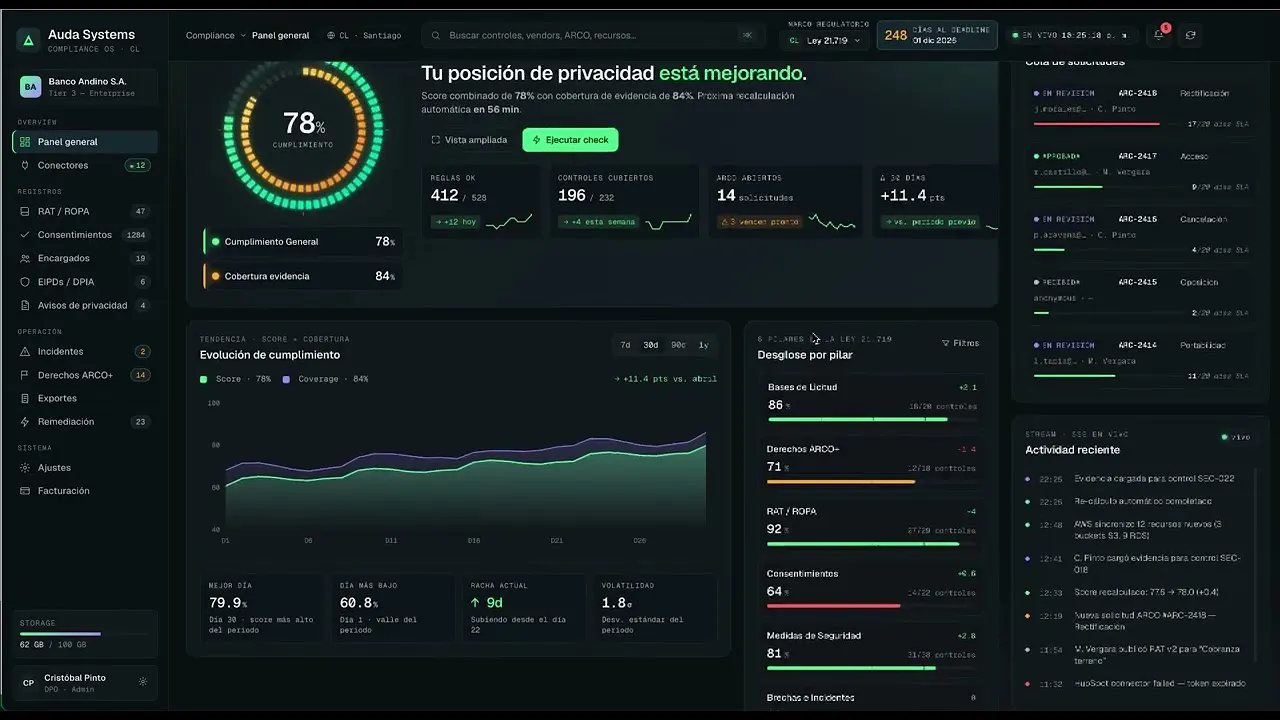The height and width of the screenshot is (720, 1280).
Task: Toggle the Coverage legend in chart
Action: pos(326,379)
